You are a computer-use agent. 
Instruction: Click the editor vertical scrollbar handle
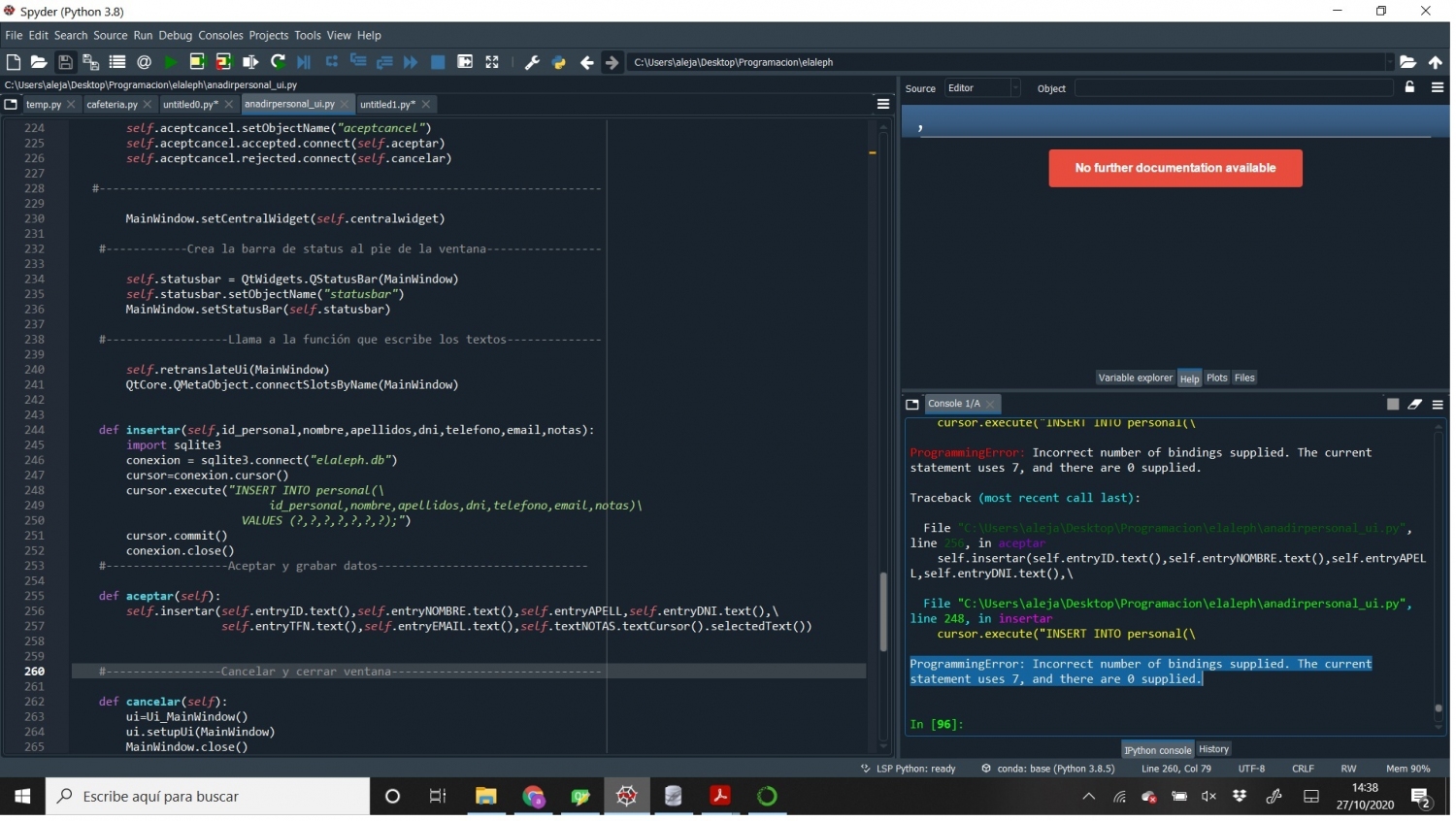[882, 611]
